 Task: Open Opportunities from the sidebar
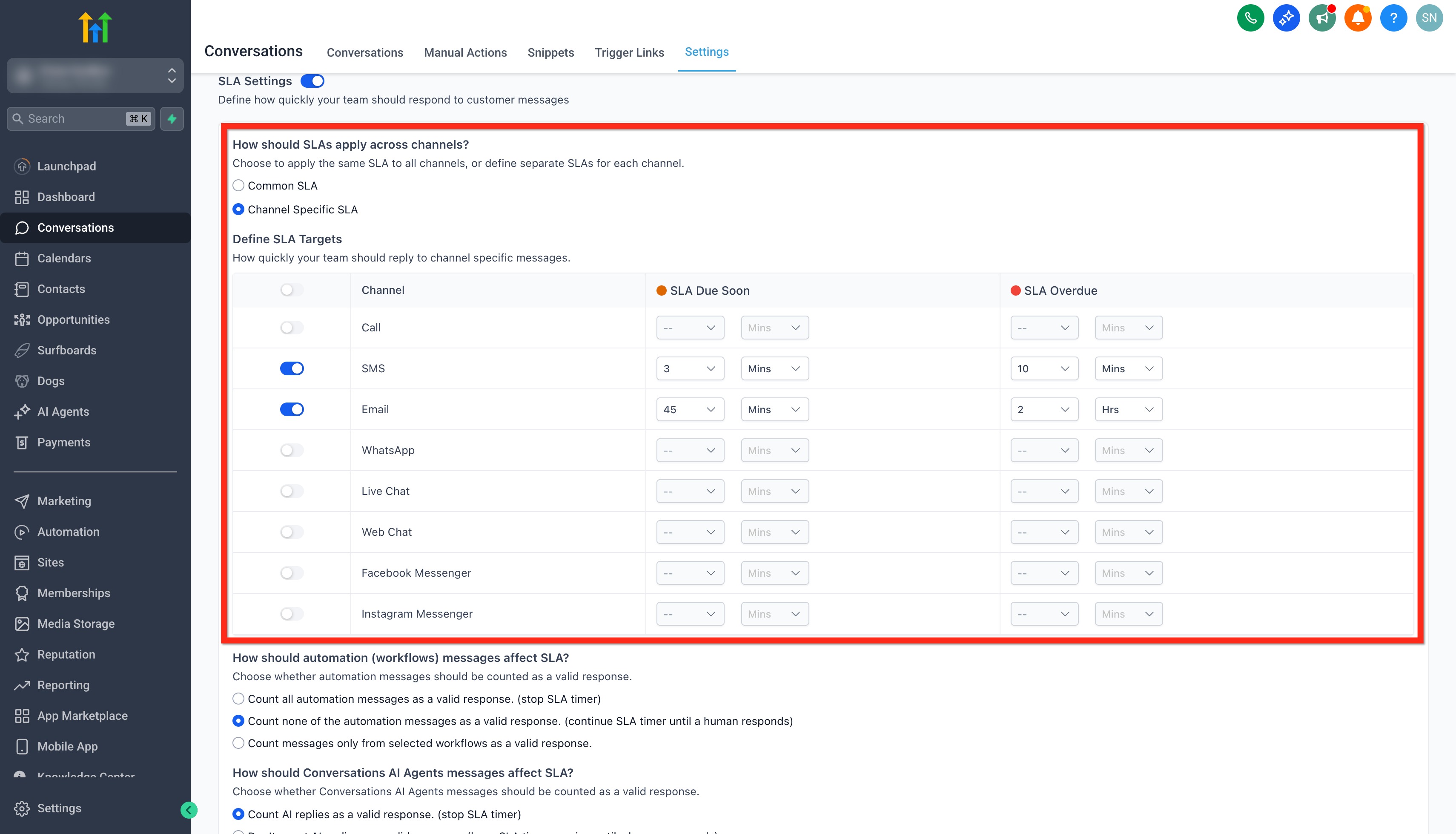tap(73, 319)
